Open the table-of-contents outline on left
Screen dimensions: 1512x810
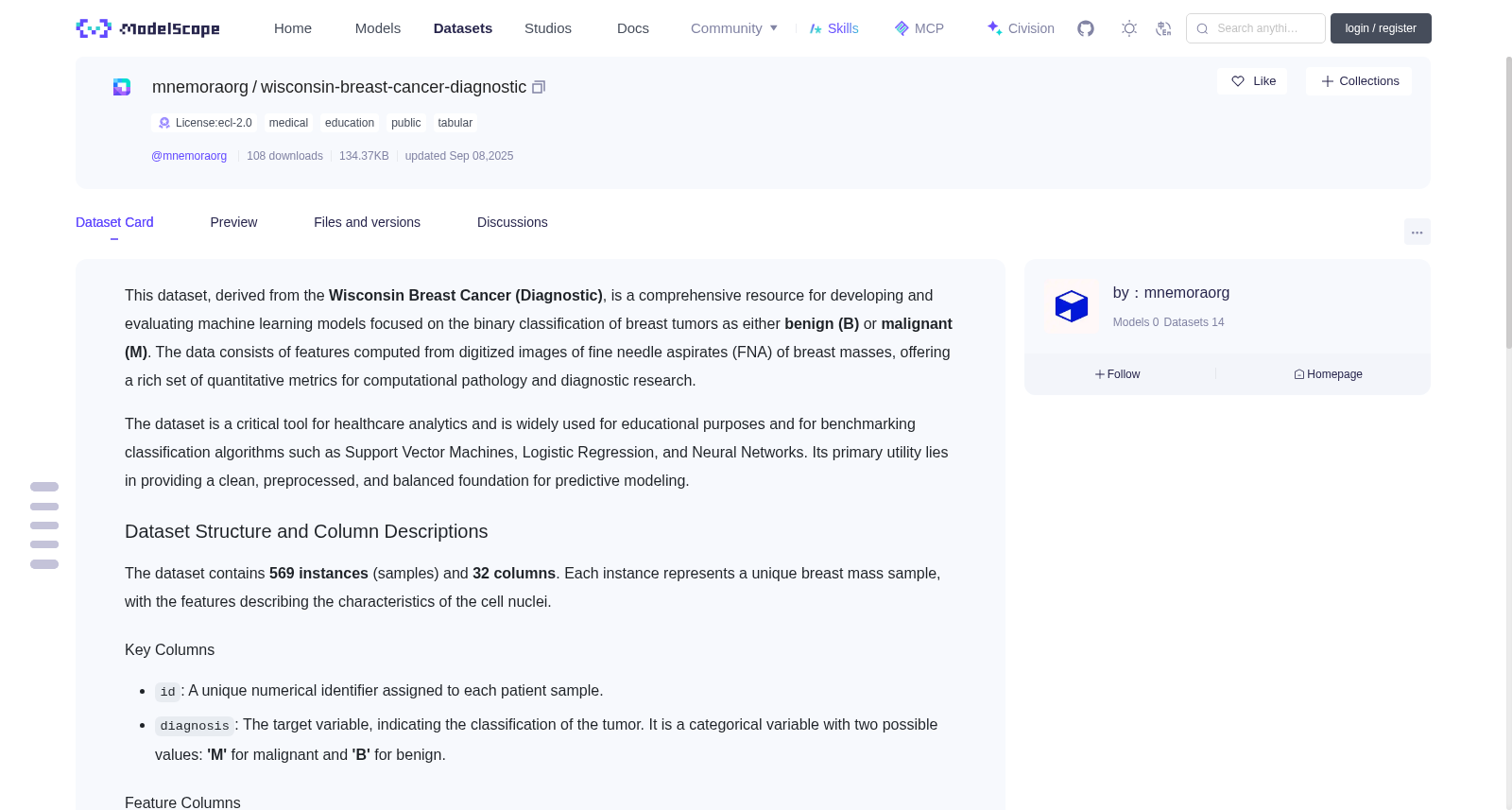[44, 526]
